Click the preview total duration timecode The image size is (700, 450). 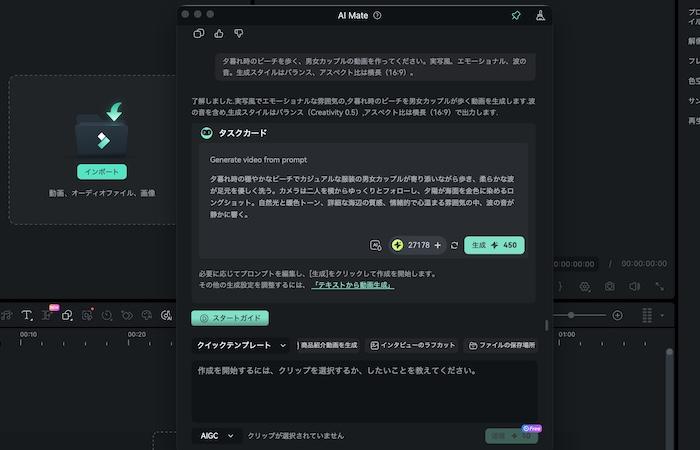click(644, 264)
